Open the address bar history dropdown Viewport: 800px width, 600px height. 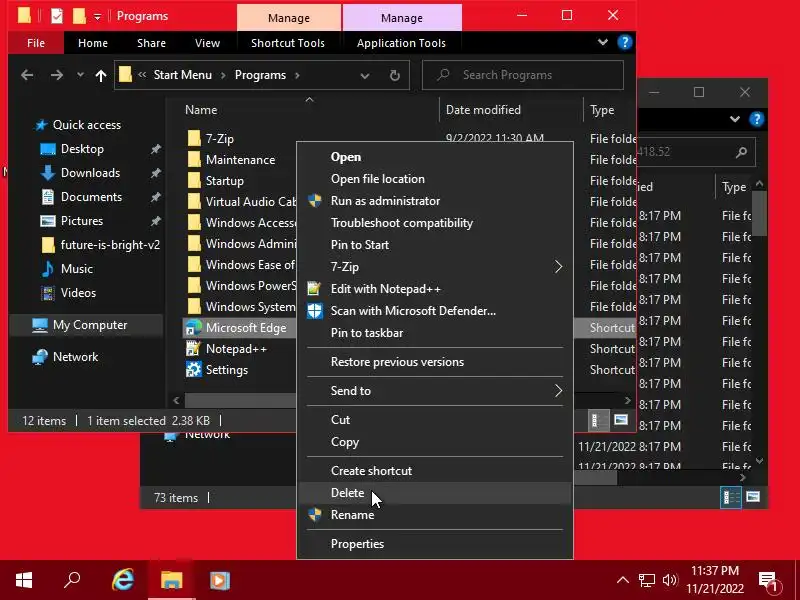[x=364, y=76]
